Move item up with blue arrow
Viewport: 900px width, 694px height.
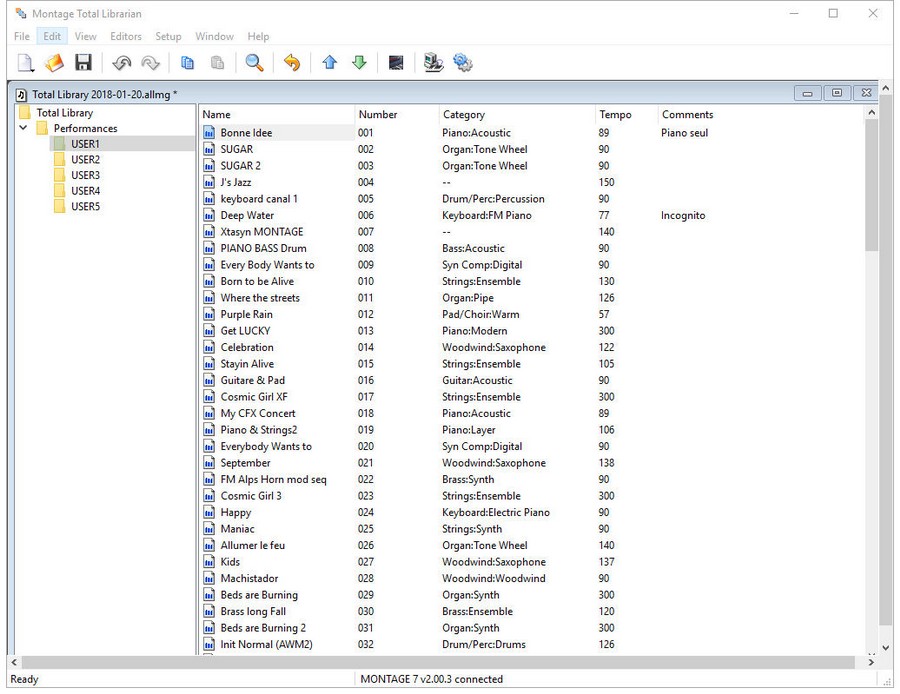(330, 63)
